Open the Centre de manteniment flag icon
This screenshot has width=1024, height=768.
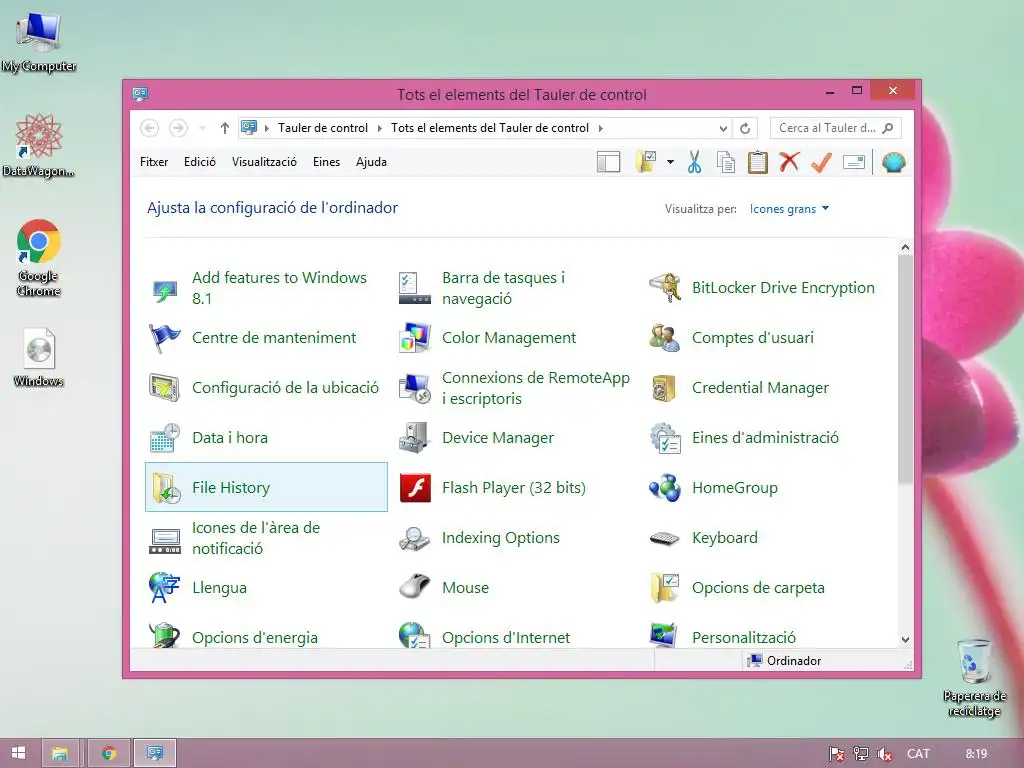point(165,338)
